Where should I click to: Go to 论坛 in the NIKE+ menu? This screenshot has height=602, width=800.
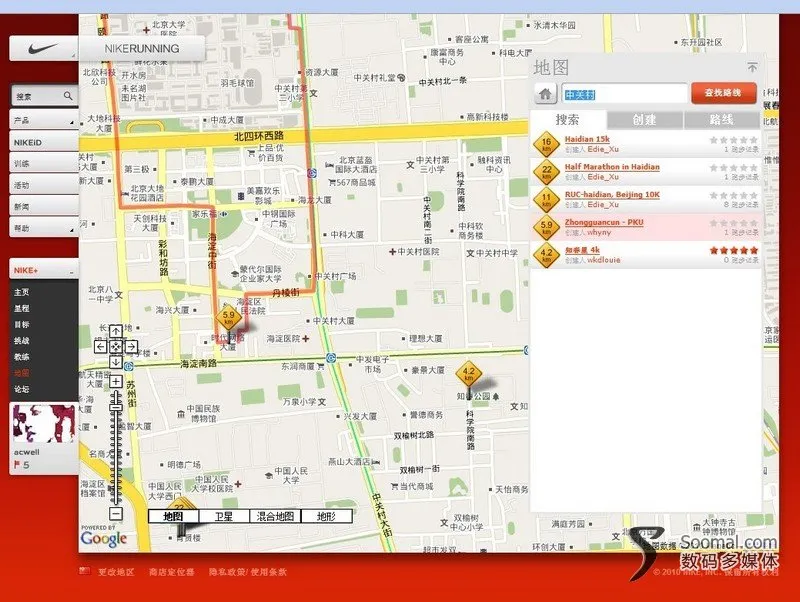[22, 389]
